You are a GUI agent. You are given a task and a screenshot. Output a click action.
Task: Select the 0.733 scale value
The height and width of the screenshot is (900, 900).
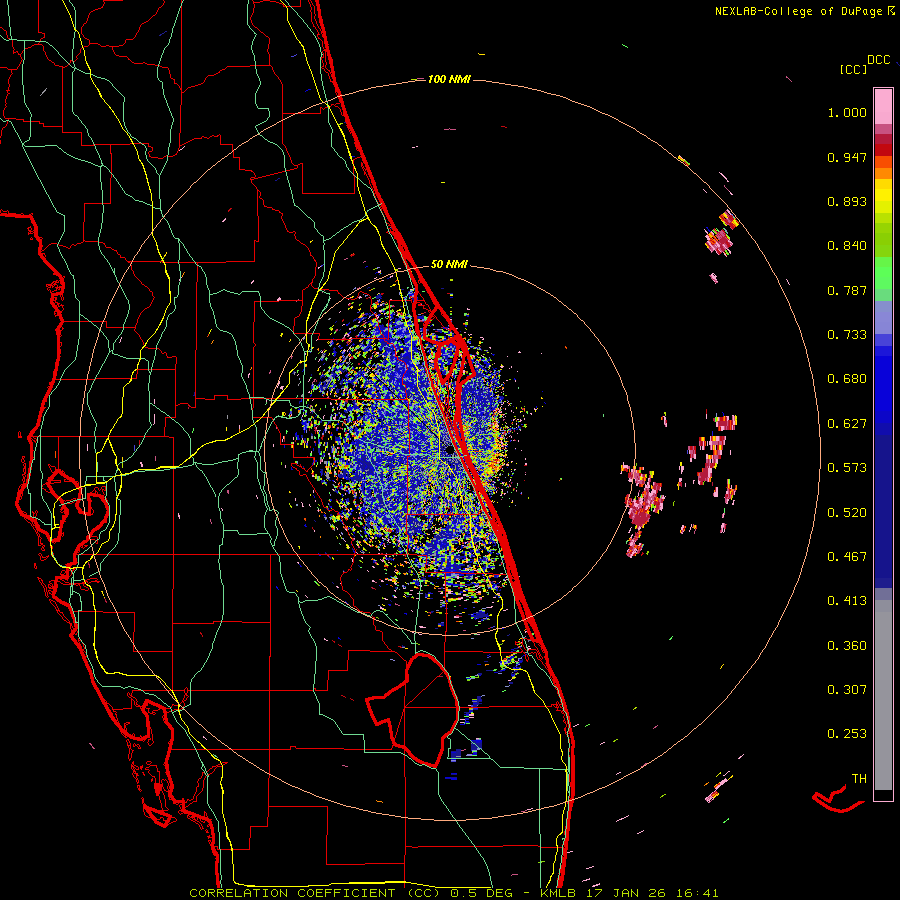[x=847, y=335]
